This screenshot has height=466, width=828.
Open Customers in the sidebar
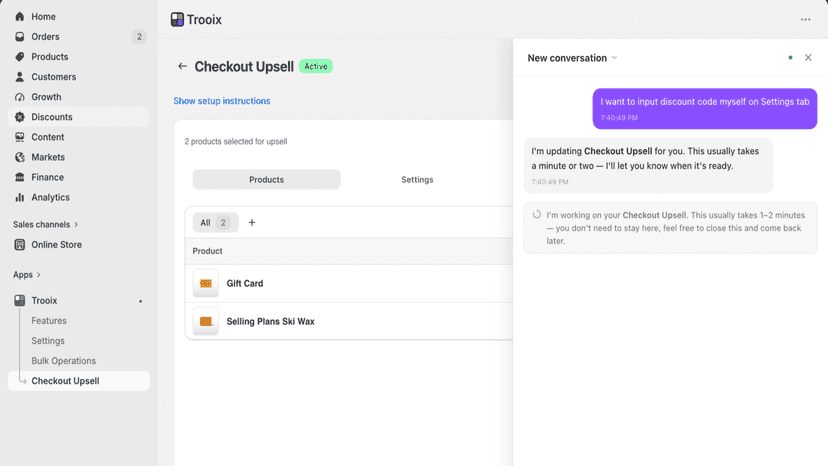click(x=79, y=77)
